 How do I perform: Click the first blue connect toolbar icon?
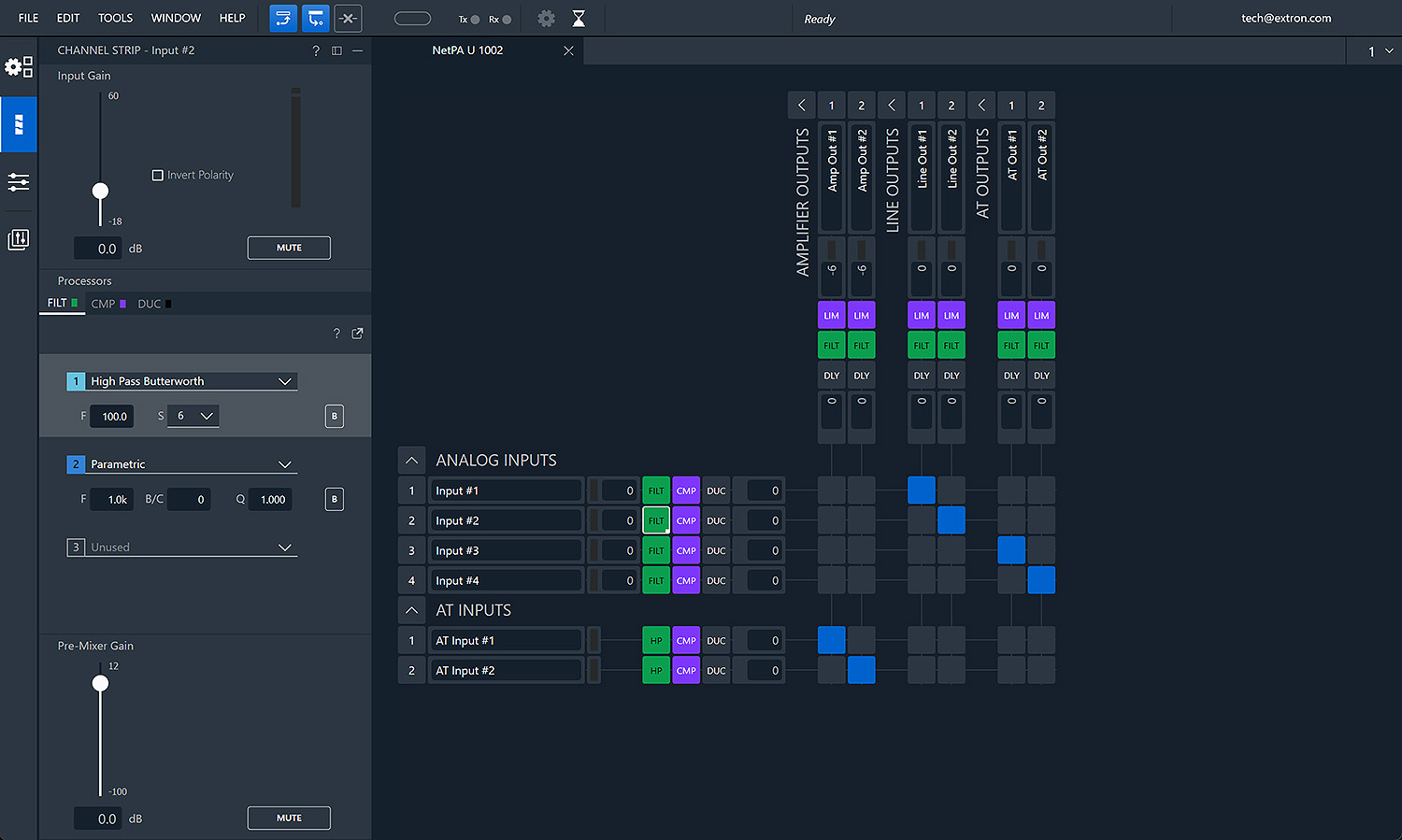tap(283, 19)
